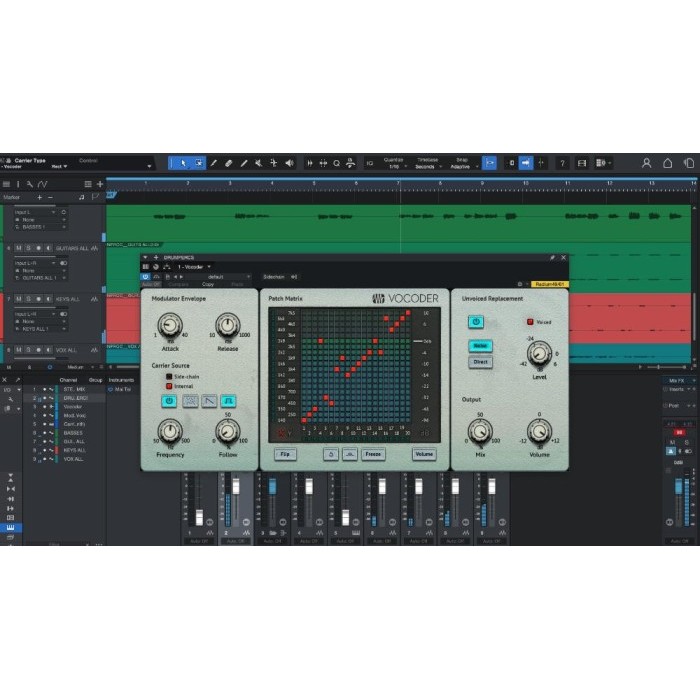Open the Channel tab in mixer list
Image resolution: width=700 pixels, height=700 pixels.
coord(68,380)
